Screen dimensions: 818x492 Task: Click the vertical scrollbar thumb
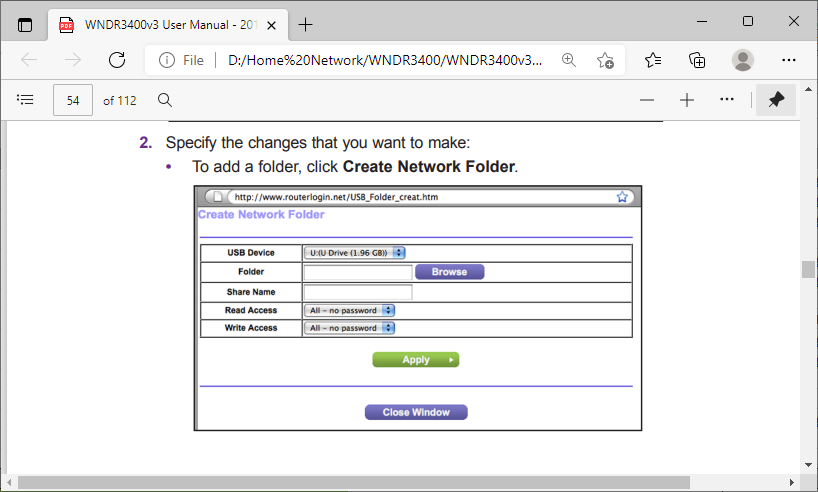tap(808, 270)
